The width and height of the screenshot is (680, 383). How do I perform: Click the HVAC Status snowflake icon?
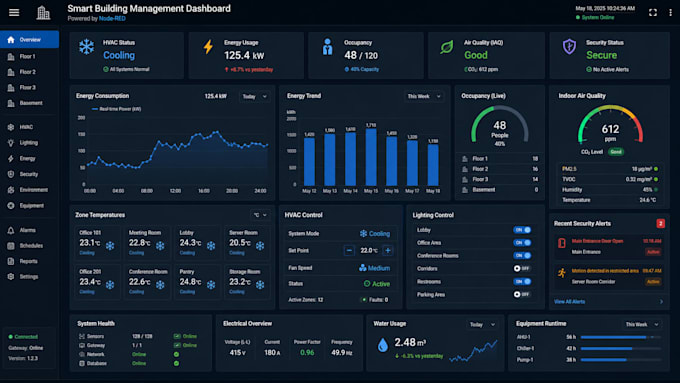[87, 47]
